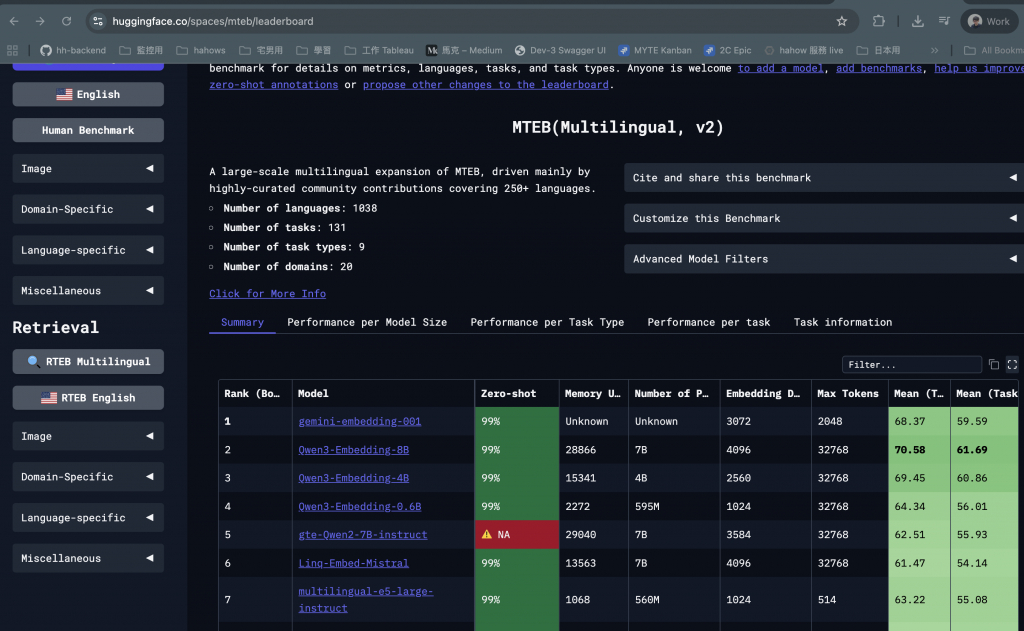Follow propose other changes to leaderboard link
This screenshot has height=631, width=1024.
coord(485,84)
